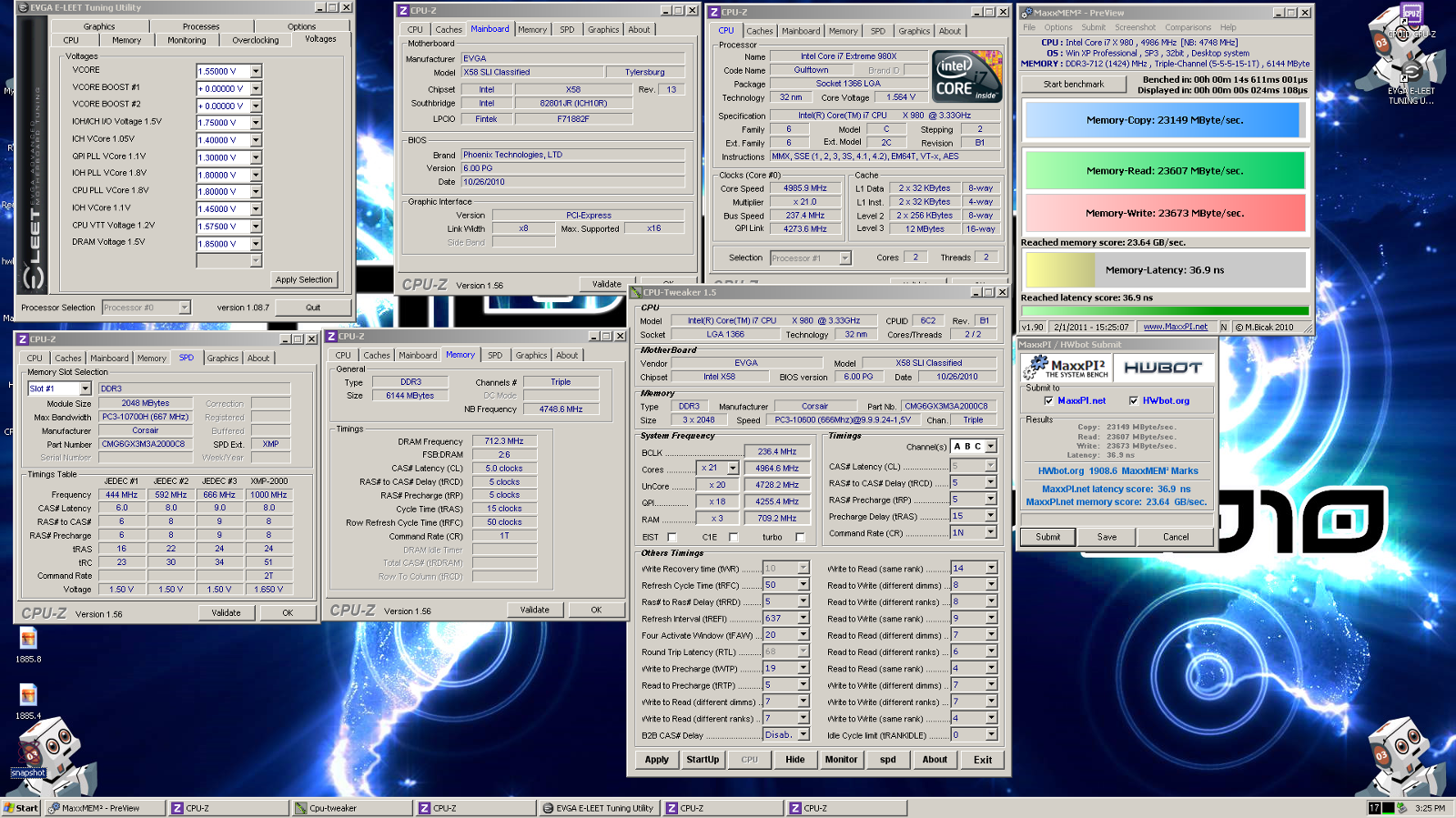Switch to MaxxMEM² - PreView taskbar item

pyautogui.click(x=105, y=808)
